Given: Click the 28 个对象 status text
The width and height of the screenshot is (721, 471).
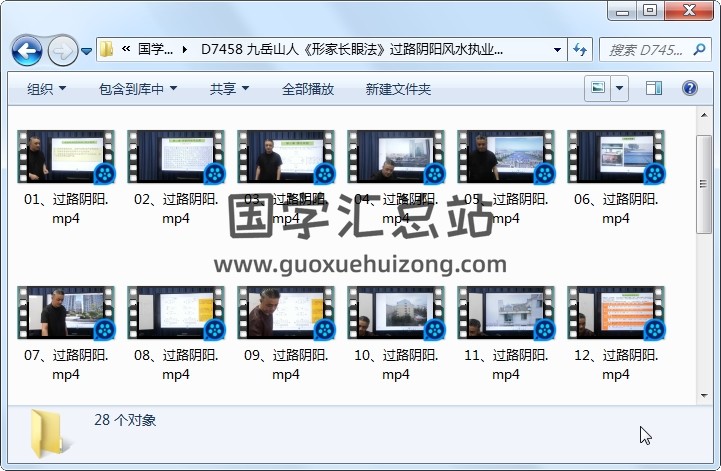Looking at the screenshot, I should click(125, 420).
